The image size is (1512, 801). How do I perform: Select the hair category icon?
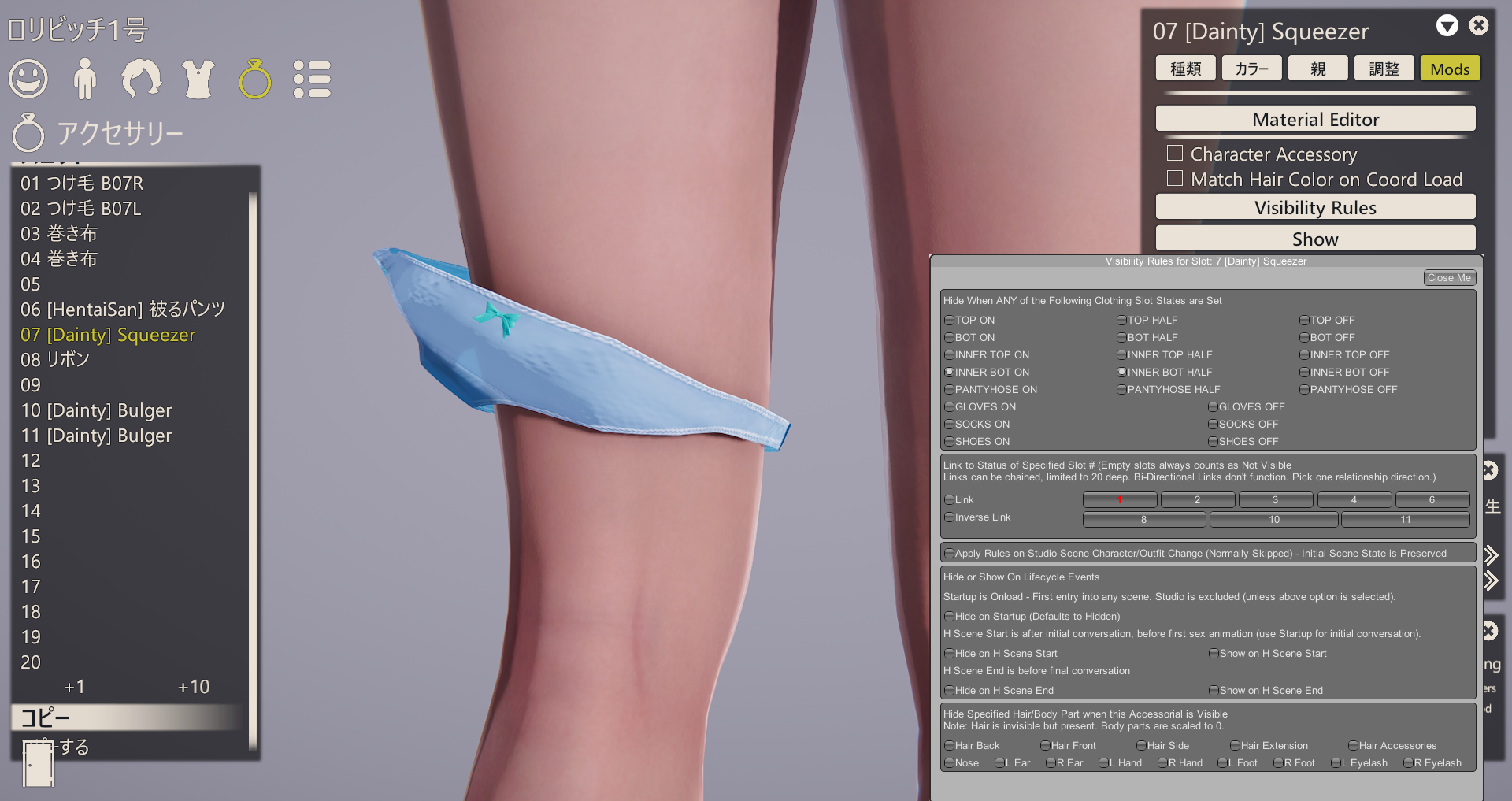tap(142, 80)
